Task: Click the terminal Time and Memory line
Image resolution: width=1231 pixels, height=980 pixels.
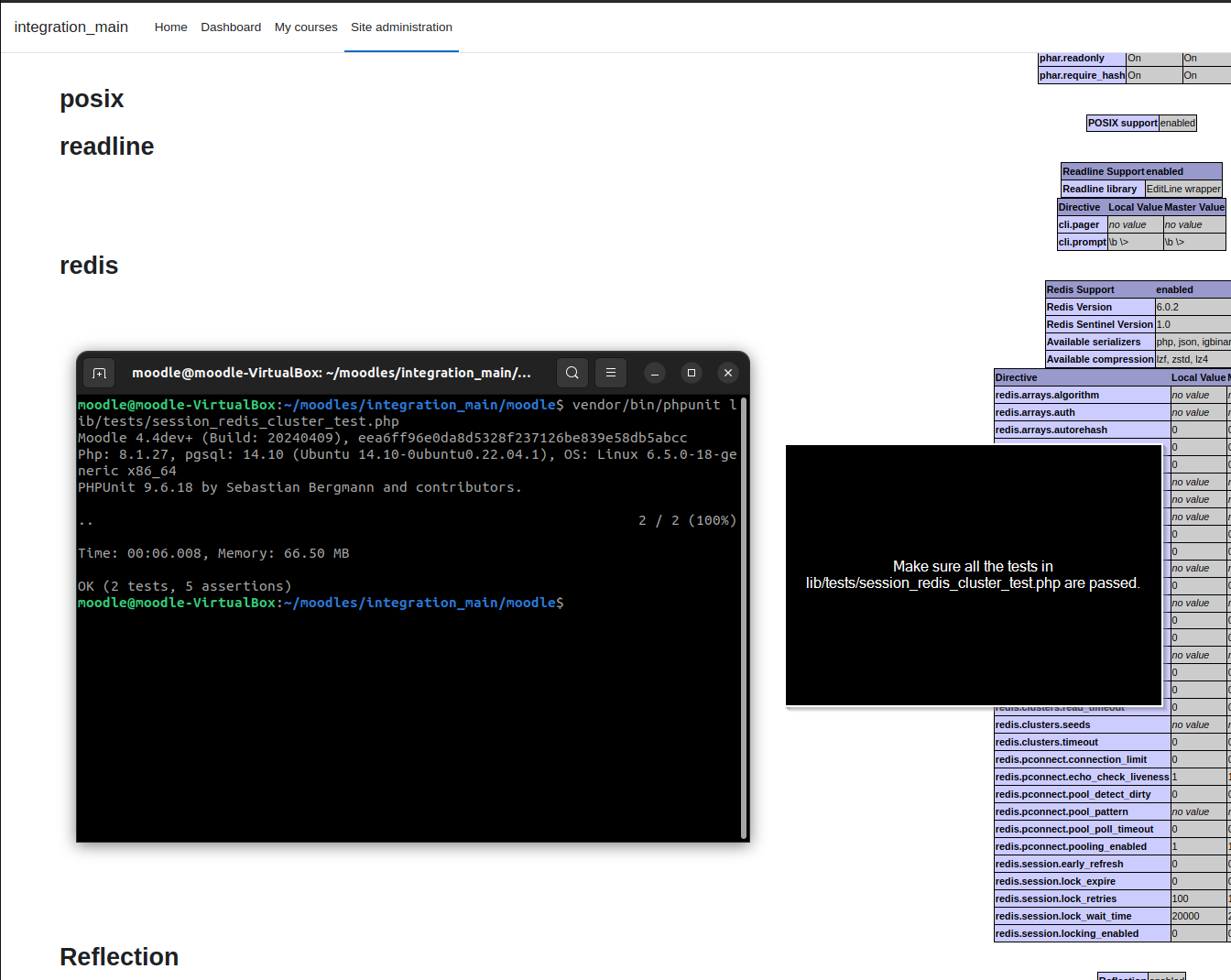Action: 213,553
